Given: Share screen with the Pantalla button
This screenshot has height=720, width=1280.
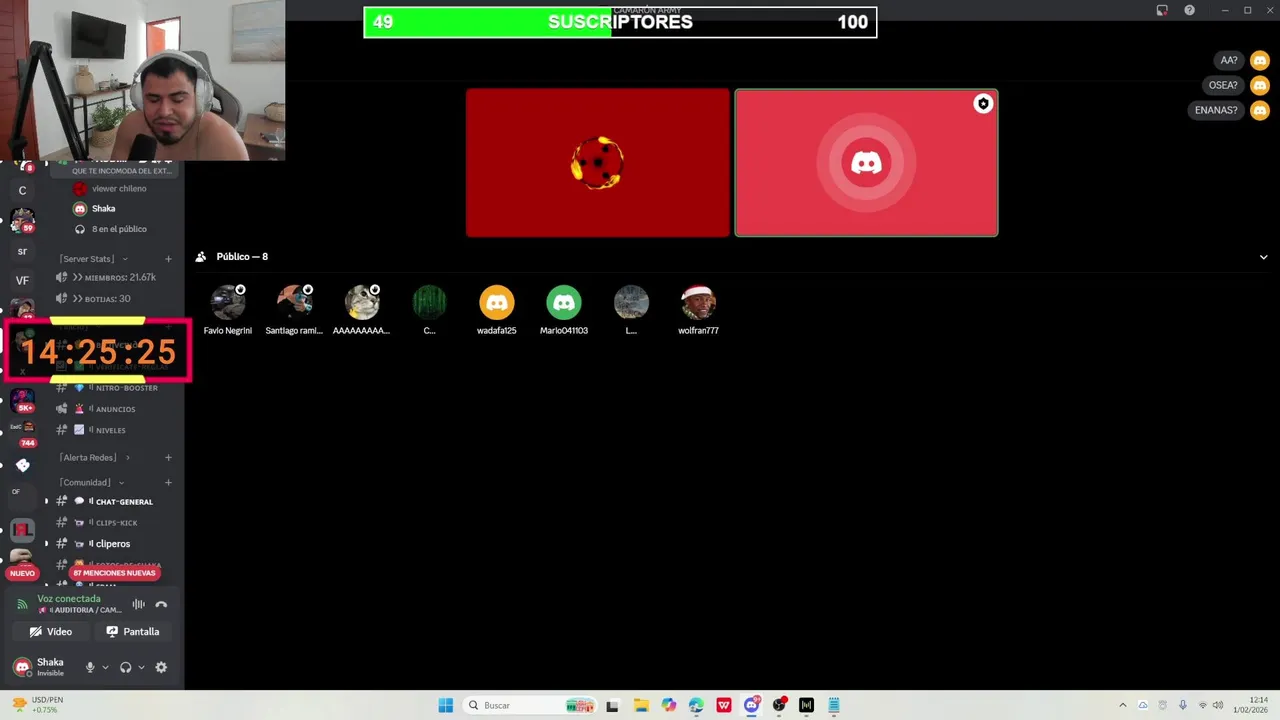Looking at the screenshot, I should point(133,632).
